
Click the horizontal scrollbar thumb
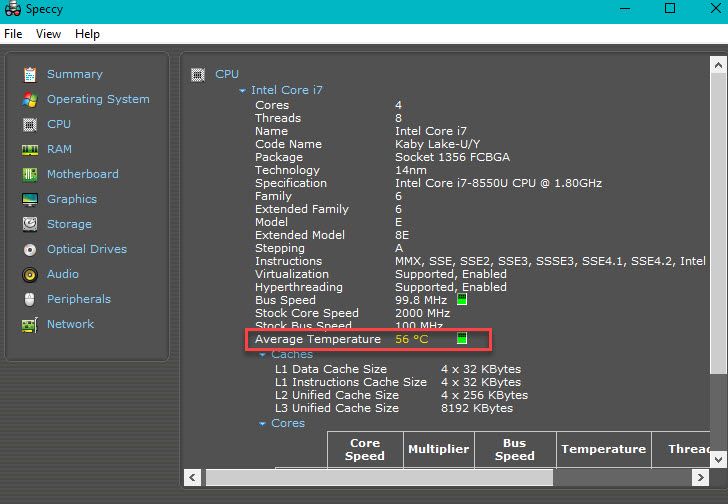pos(379,478)
